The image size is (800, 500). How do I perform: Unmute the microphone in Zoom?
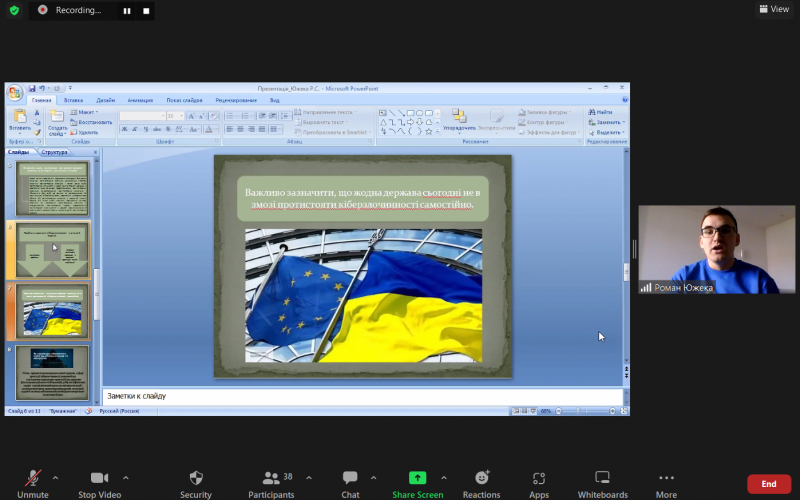pyautogui.click(x=33, y=484)
